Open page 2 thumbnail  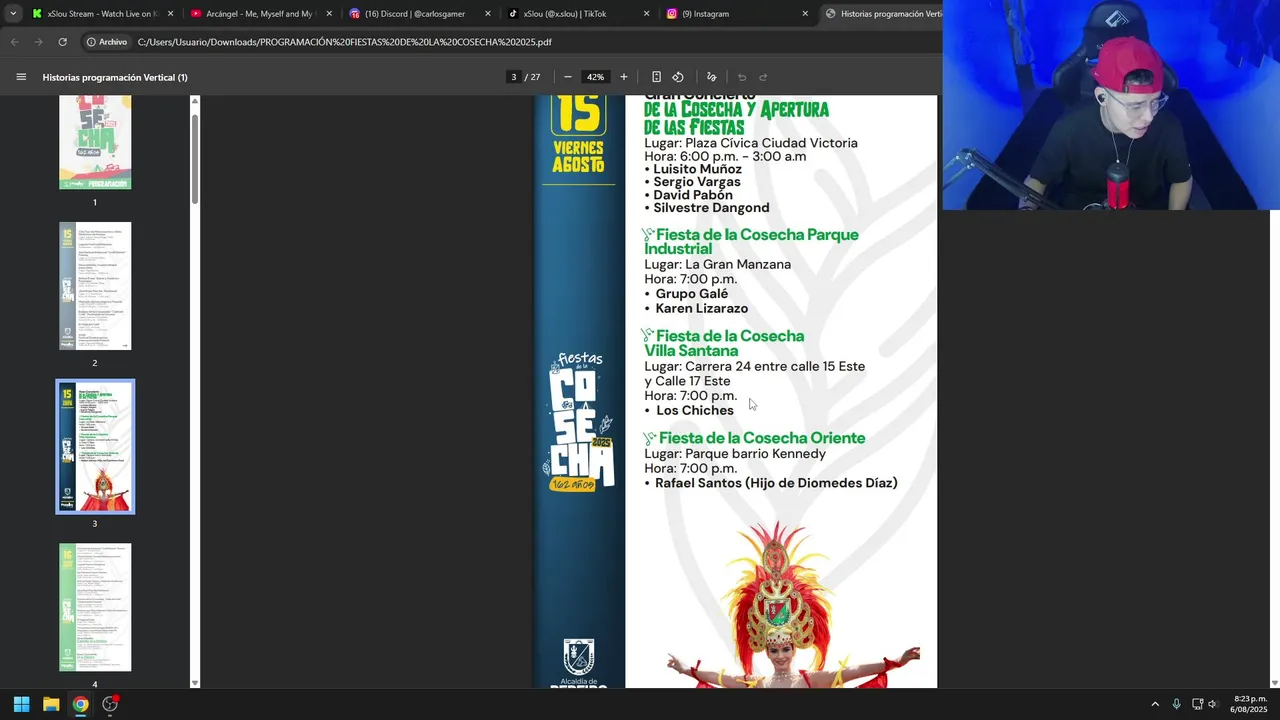(95, 286)
